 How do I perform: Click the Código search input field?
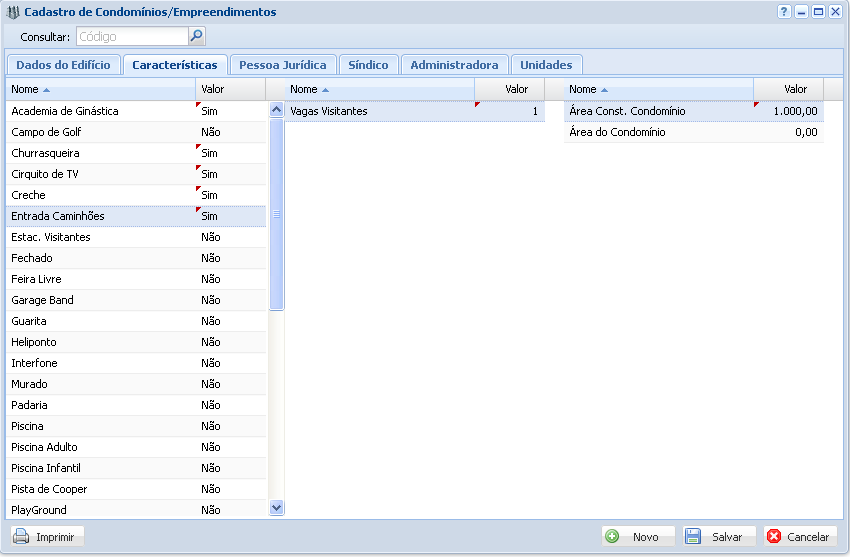coord(130,37)
